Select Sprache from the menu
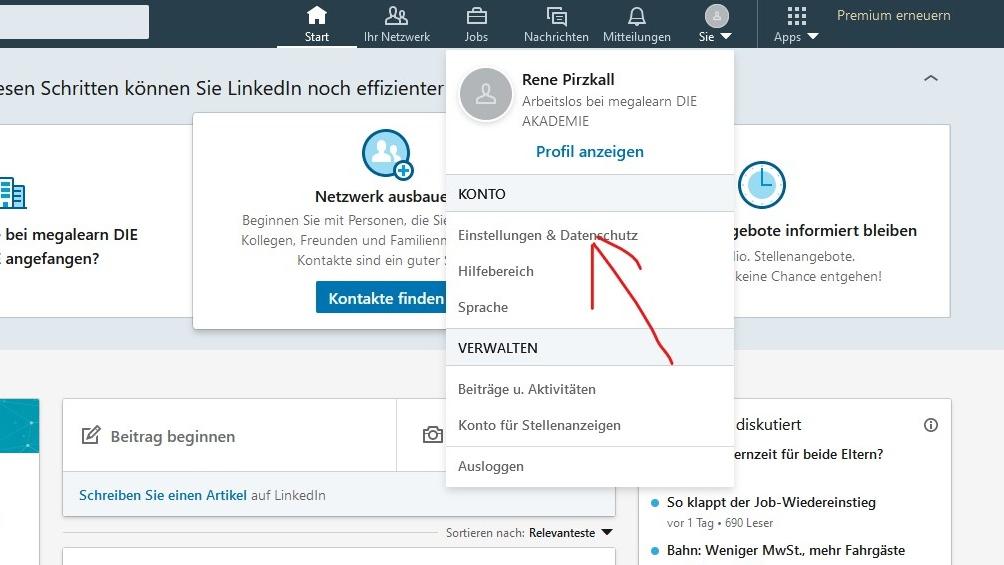This screenshot has height=565, width=1004. 483,307
